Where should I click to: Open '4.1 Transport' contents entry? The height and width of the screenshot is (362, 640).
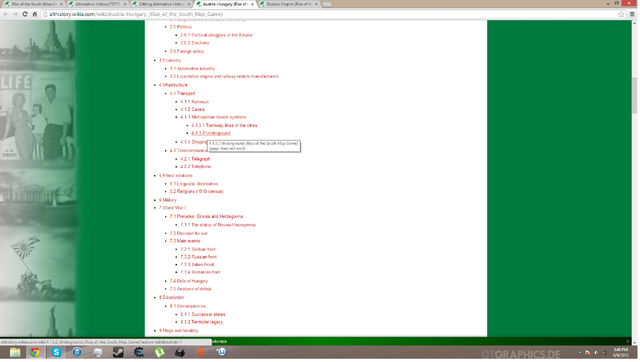pos(182,93)
